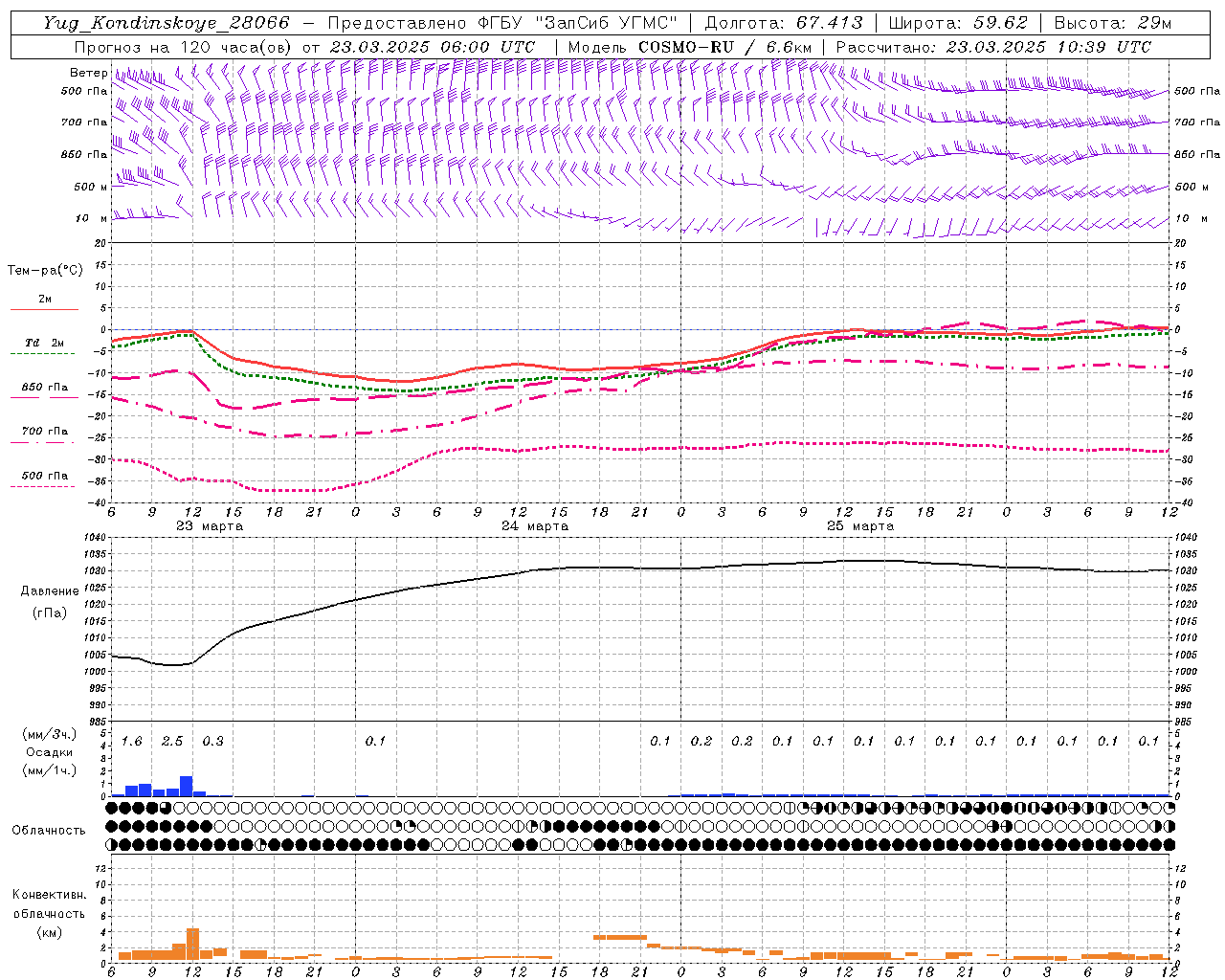This screenshot has width=1225, height=980.
Task: Click the (км) unit label
Action: coord(49,932)
